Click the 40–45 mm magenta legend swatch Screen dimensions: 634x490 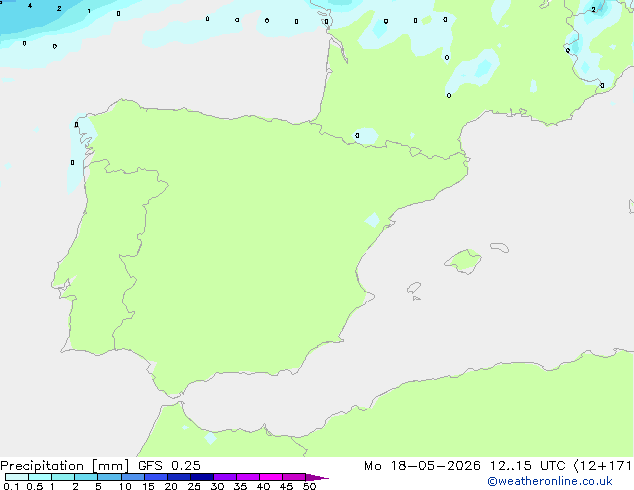[x=271, y=477]
